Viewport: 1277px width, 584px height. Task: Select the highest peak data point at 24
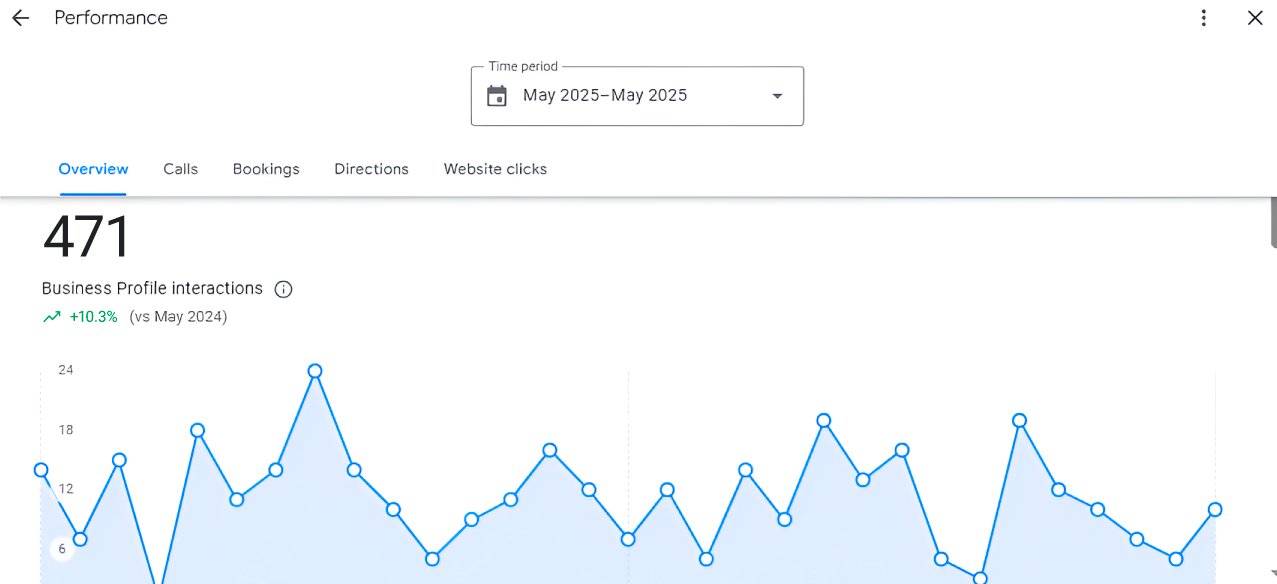tap(315, 371)
